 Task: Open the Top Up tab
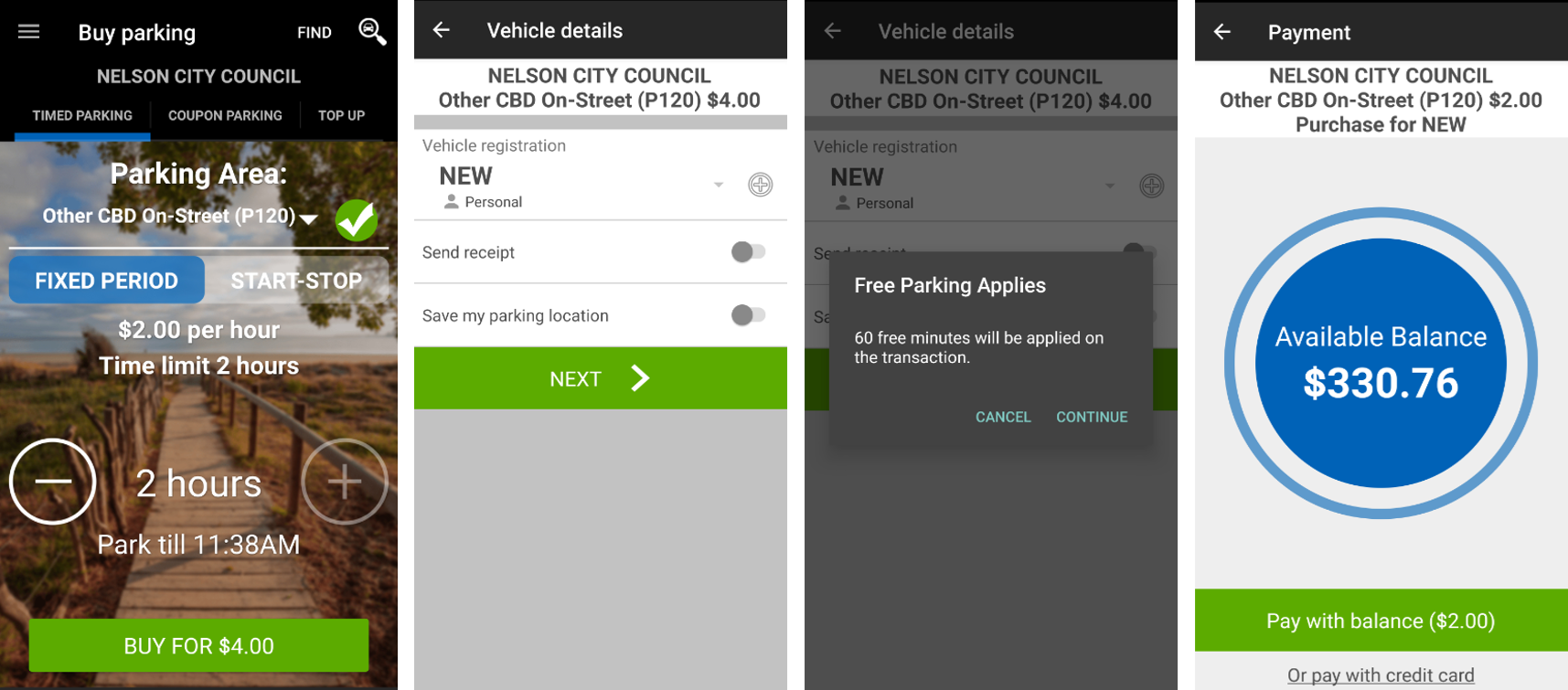coord(341,116)
